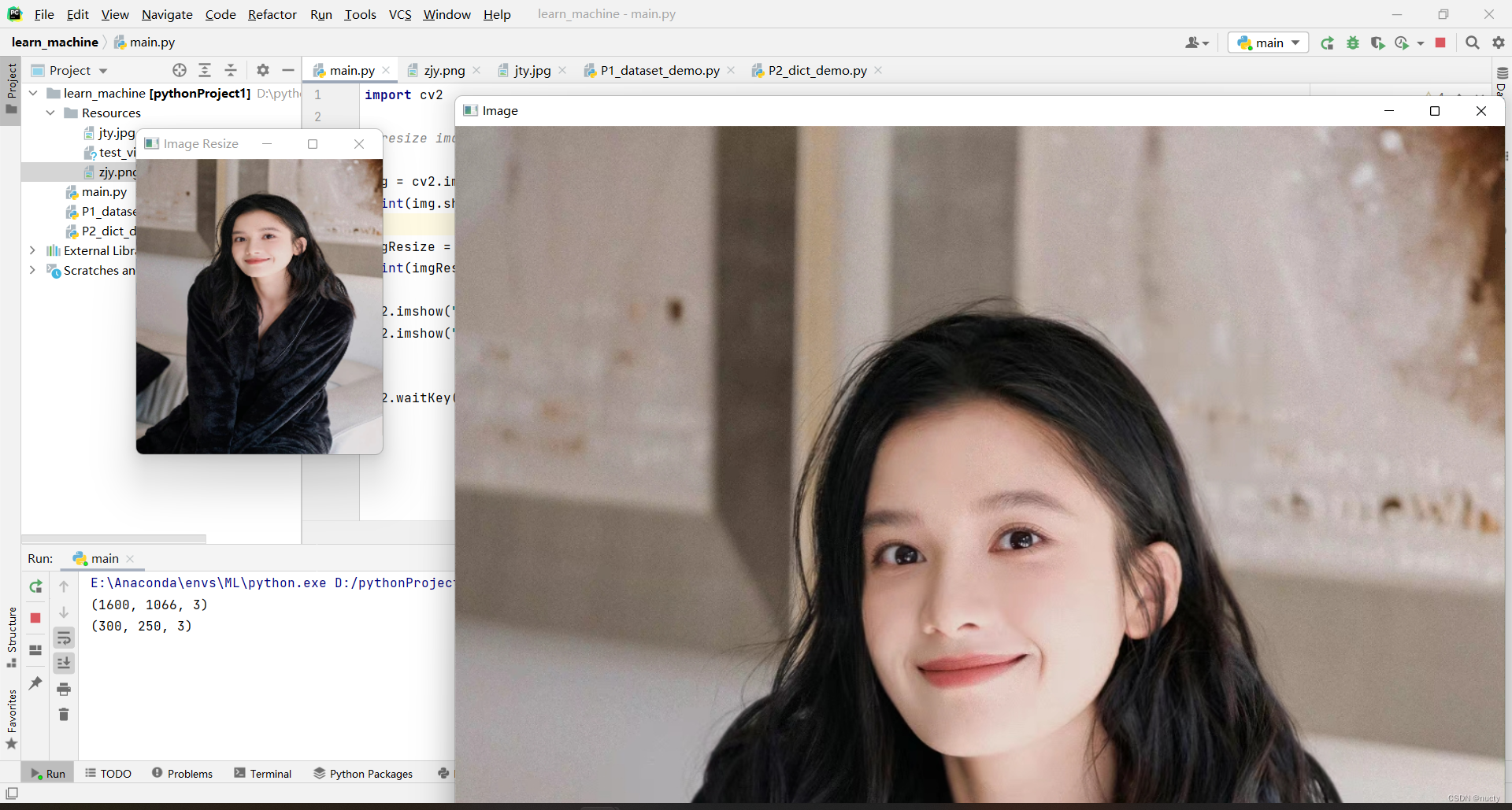Expand External Libraries node
The height and width of the screenshot is (810, 1512).
coord(32,250)
